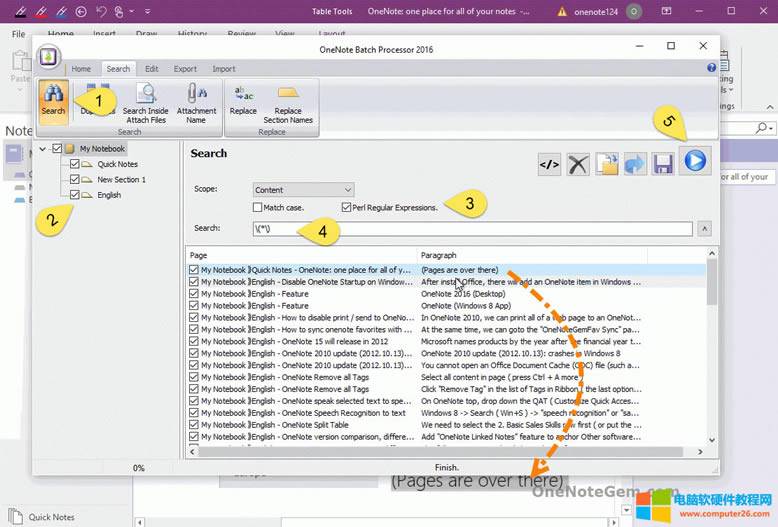Sort results by Paragraph column header
Screen dimensions: 778x527
(x=530, y=256)
